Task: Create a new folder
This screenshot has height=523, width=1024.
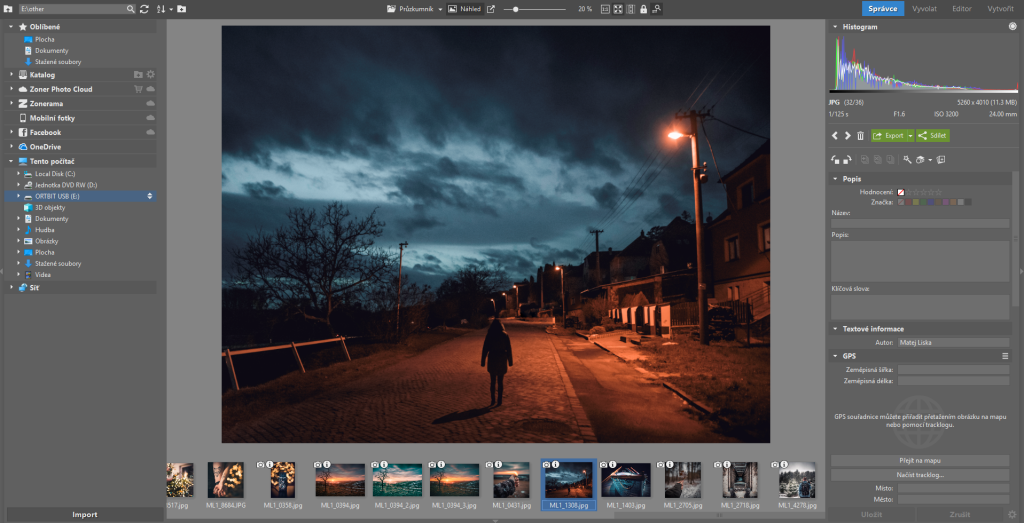Action: [x=182, y=9]
